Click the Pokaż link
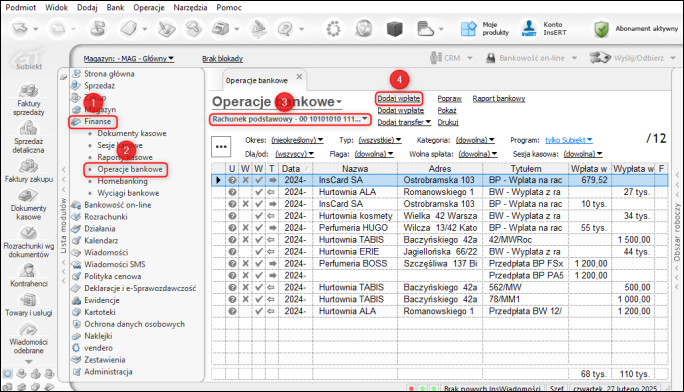 point(447,110)
